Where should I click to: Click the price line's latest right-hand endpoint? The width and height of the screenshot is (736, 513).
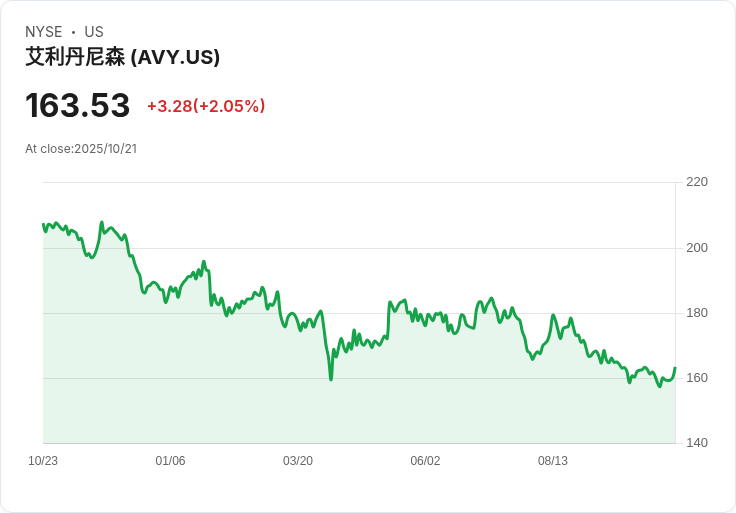[675, 368]
